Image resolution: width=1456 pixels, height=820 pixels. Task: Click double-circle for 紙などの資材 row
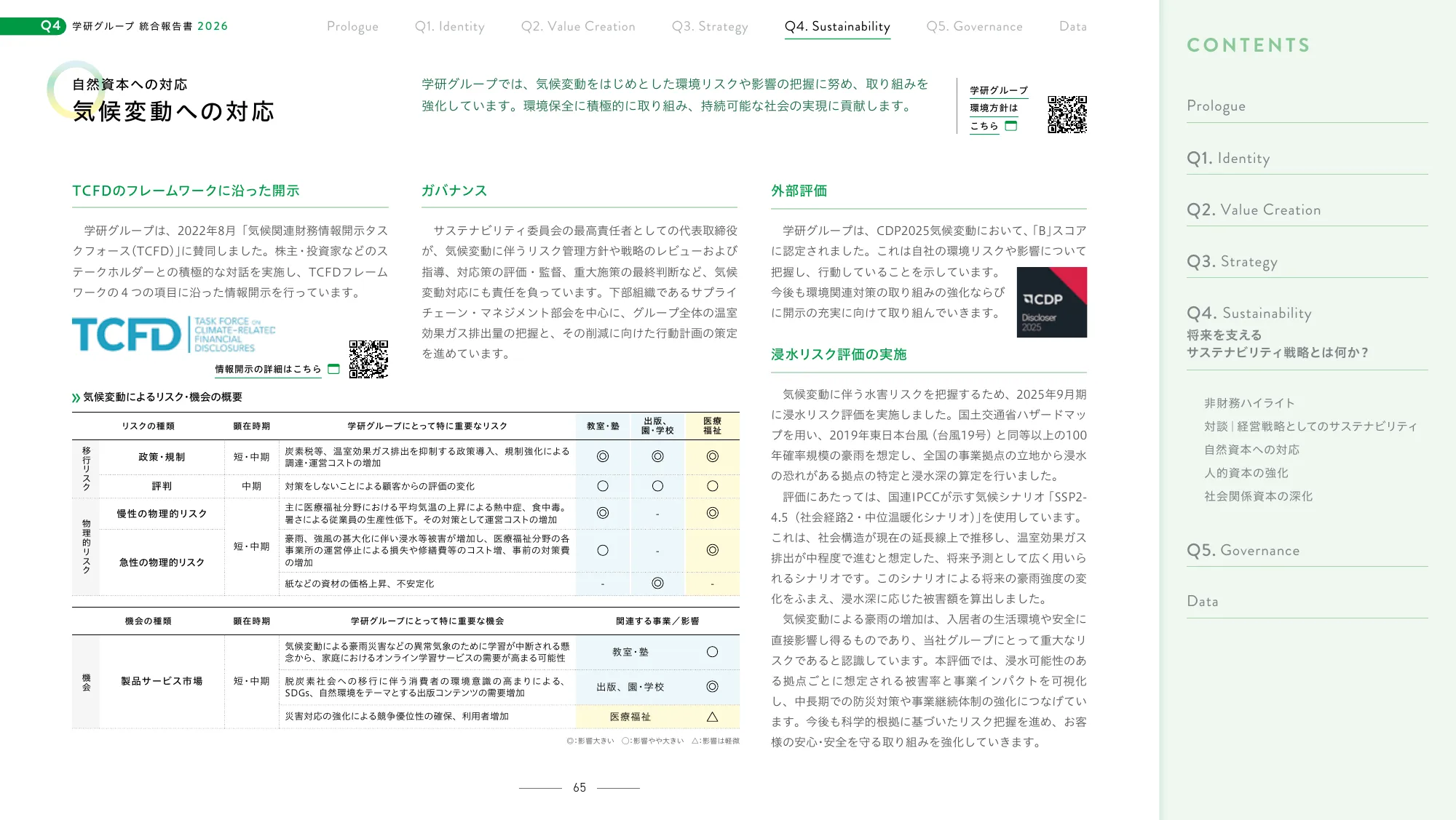(657, 583)
